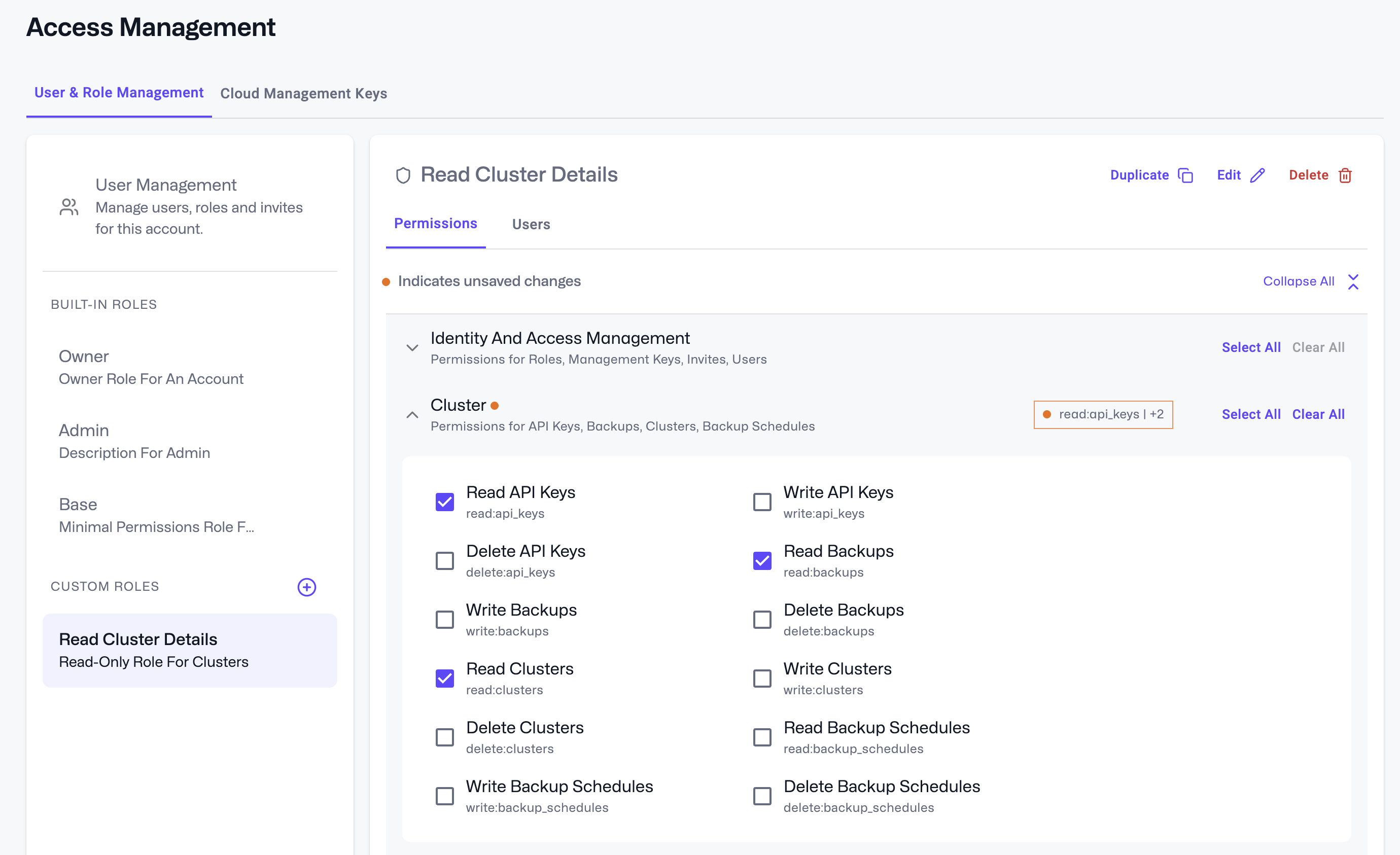Uncheck the Read API Keys checkbox

point(444,502)
